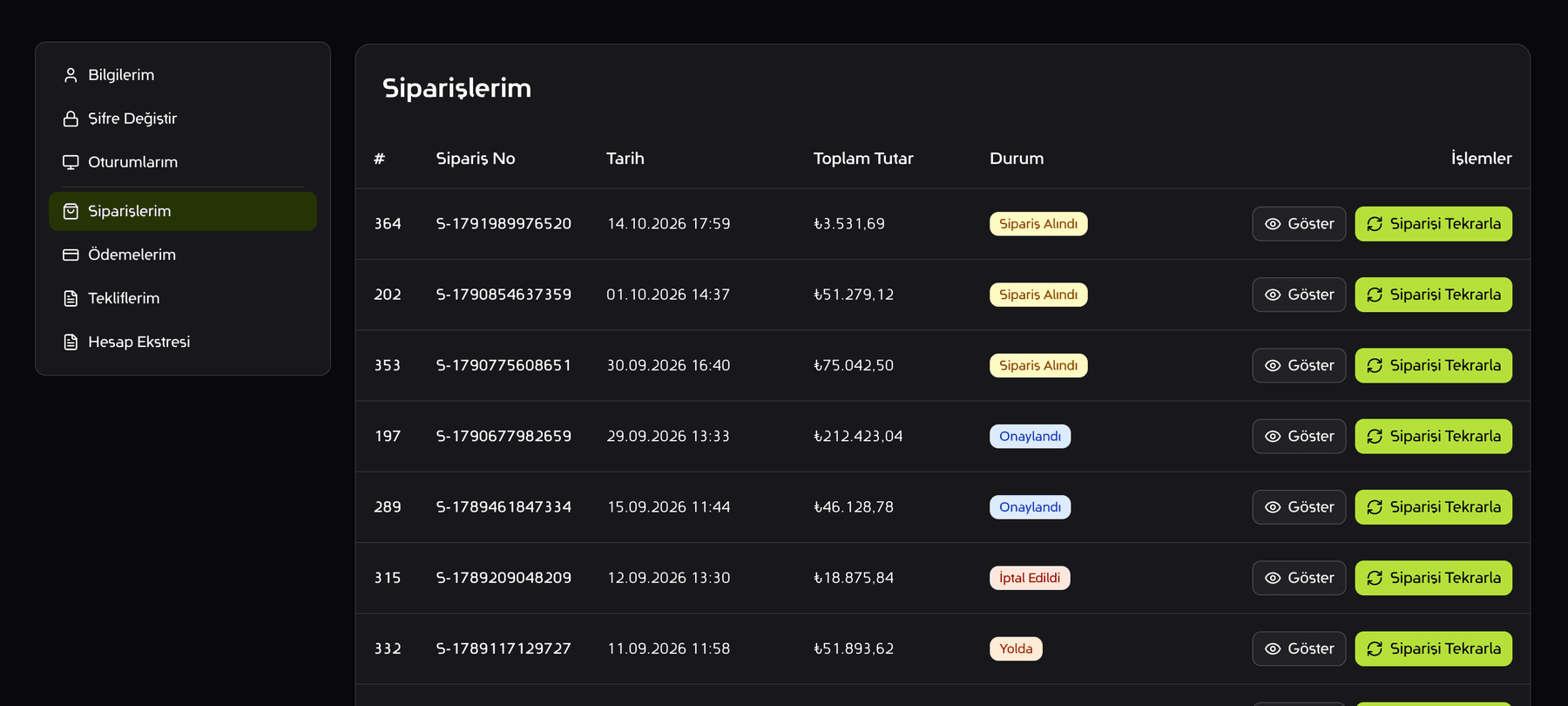Viewport: 1568px width, 706px height.
Task: Click the Bilgilerim user icon
Action: [x=71, y=75]
